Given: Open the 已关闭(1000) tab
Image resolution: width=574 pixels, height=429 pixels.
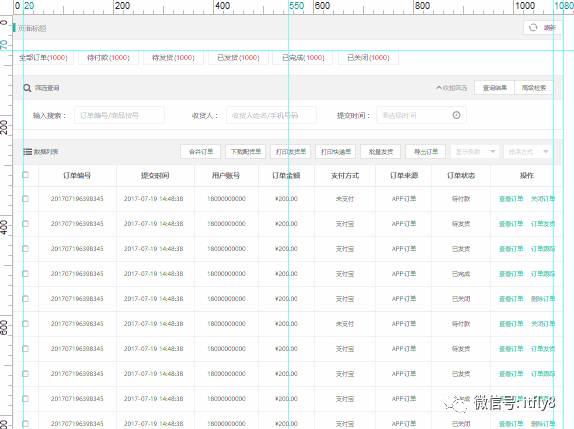Looking at the screenshot, I should [368, 58].
